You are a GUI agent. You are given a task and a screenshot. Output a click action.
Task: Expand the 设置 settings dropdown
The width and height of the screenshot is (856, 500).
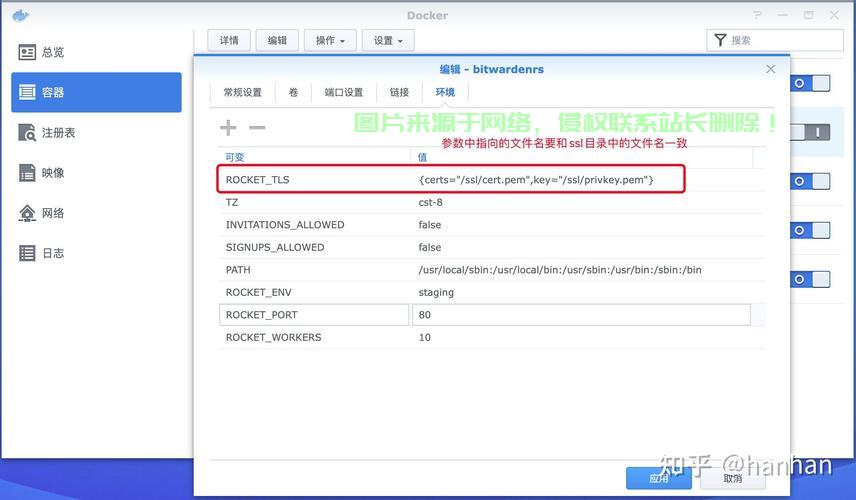(387, 40)
